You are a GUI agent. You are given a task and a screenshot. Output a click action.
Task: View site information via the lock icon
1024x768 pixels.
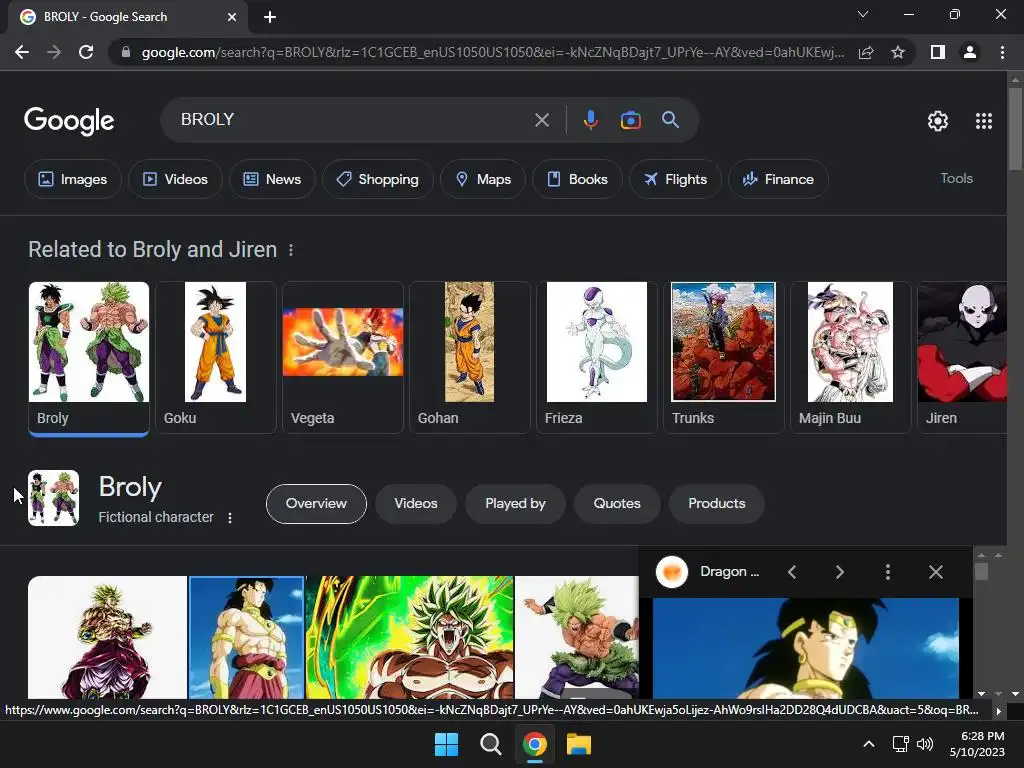pos(126,52)
